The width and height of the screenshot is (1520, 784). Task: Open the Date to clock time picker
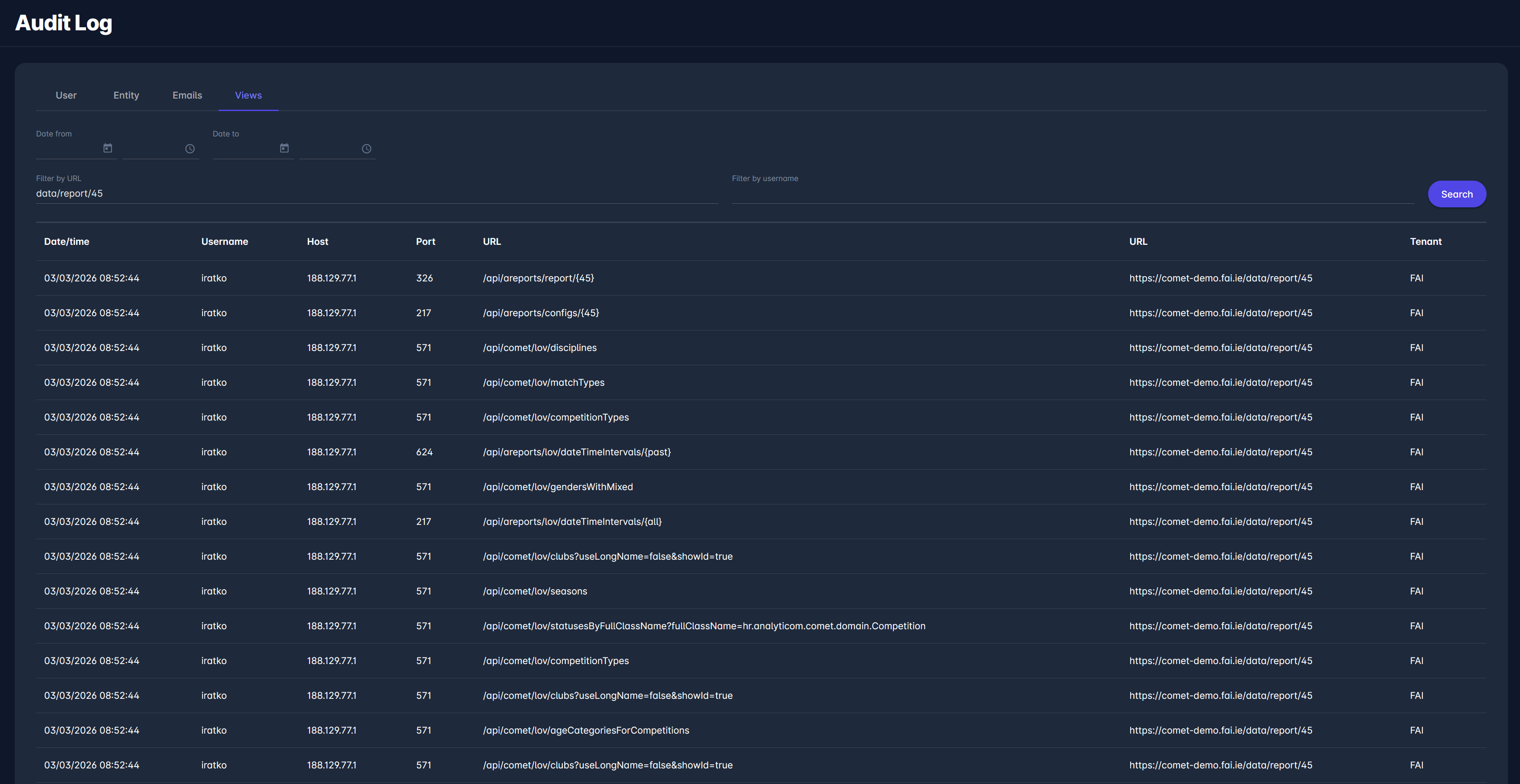pos(367,149)
